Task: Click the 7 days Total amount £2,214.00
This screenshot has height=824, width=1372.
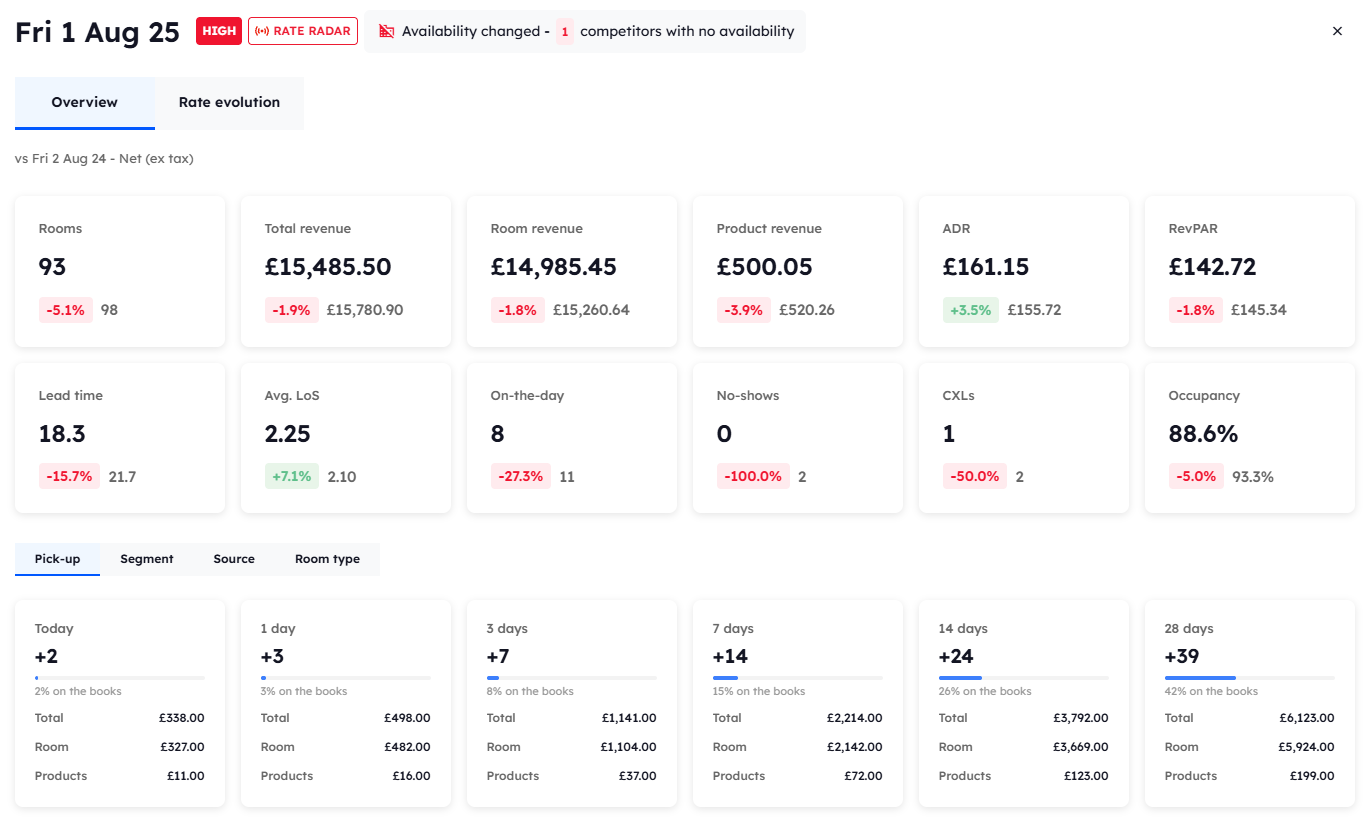Action: (x=854, y=718)
